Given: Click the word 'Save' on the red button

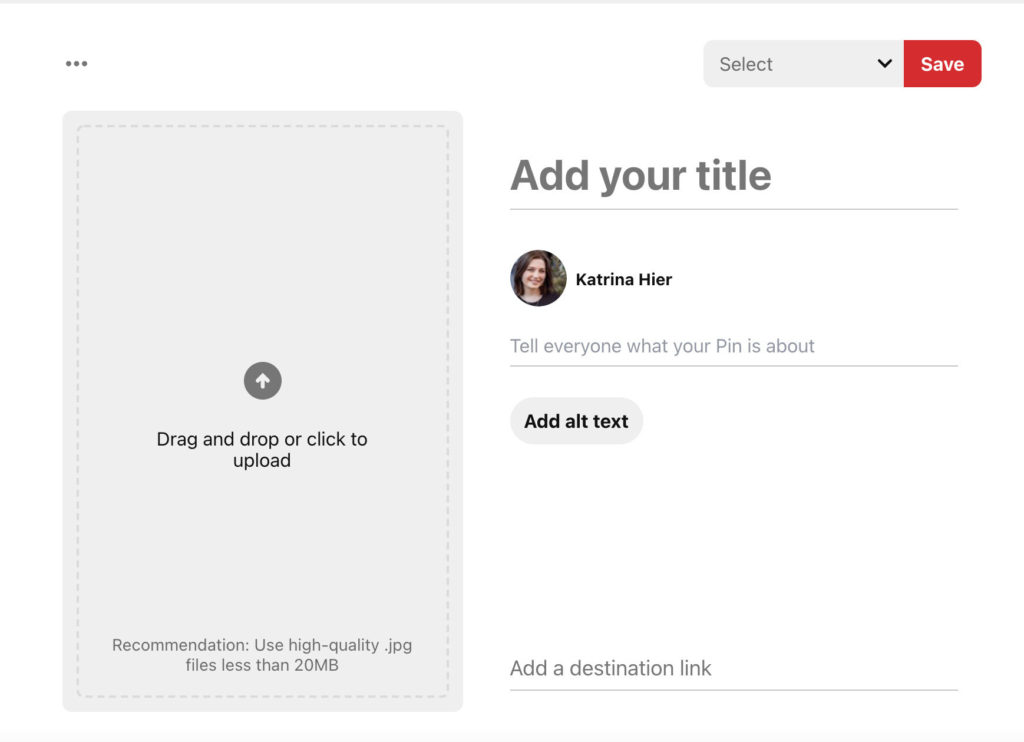Looking at the screenshot, I should pyautogui.click(x=942, y=64).
